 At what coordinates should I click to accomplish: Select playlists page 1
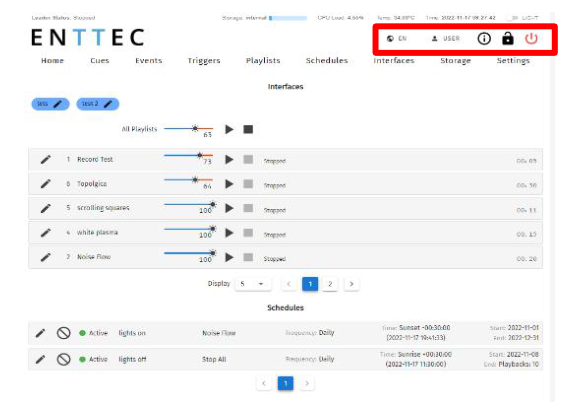[310, 284]
